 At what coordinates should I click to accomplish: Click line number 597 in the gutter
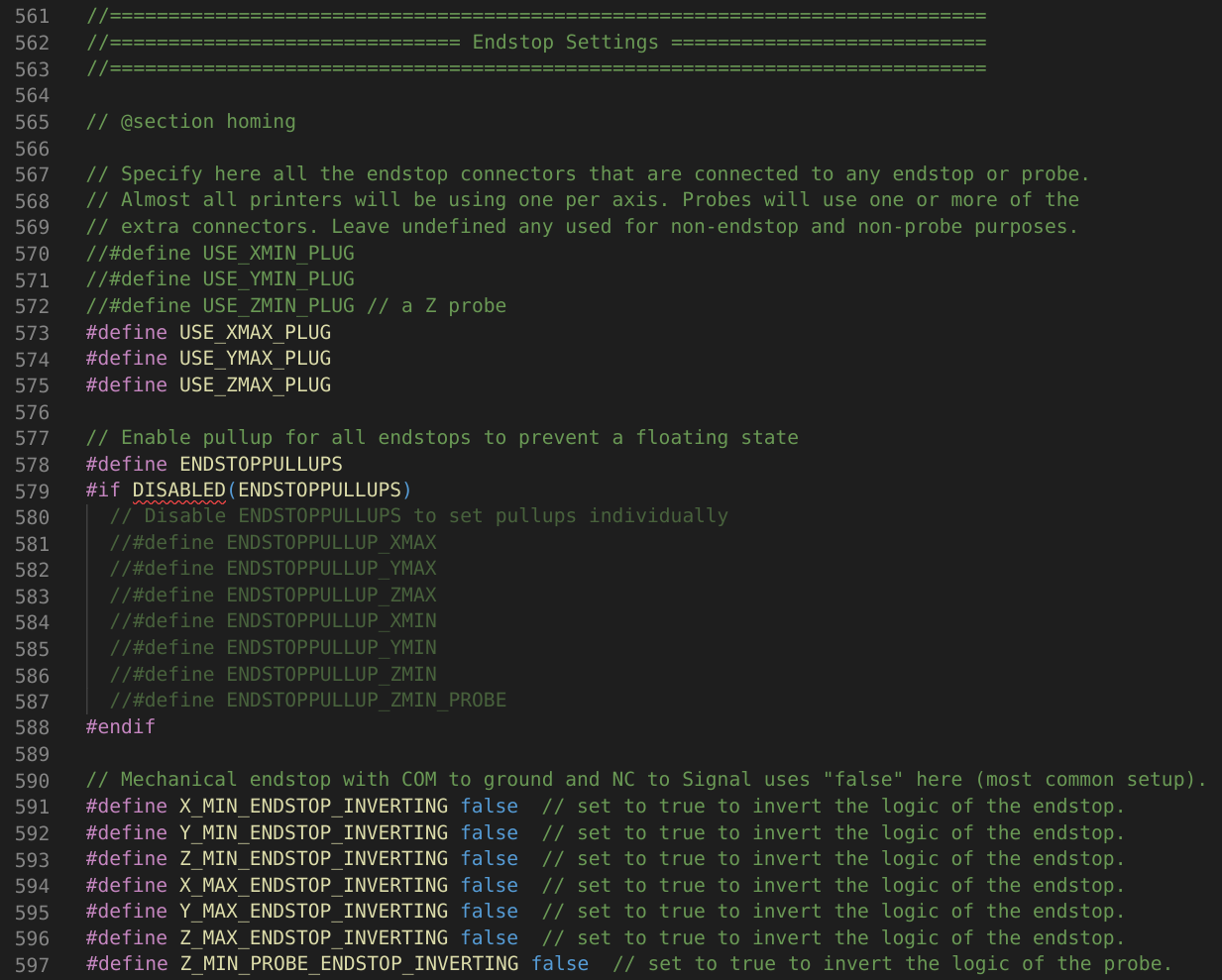click(x=32, y=965)
